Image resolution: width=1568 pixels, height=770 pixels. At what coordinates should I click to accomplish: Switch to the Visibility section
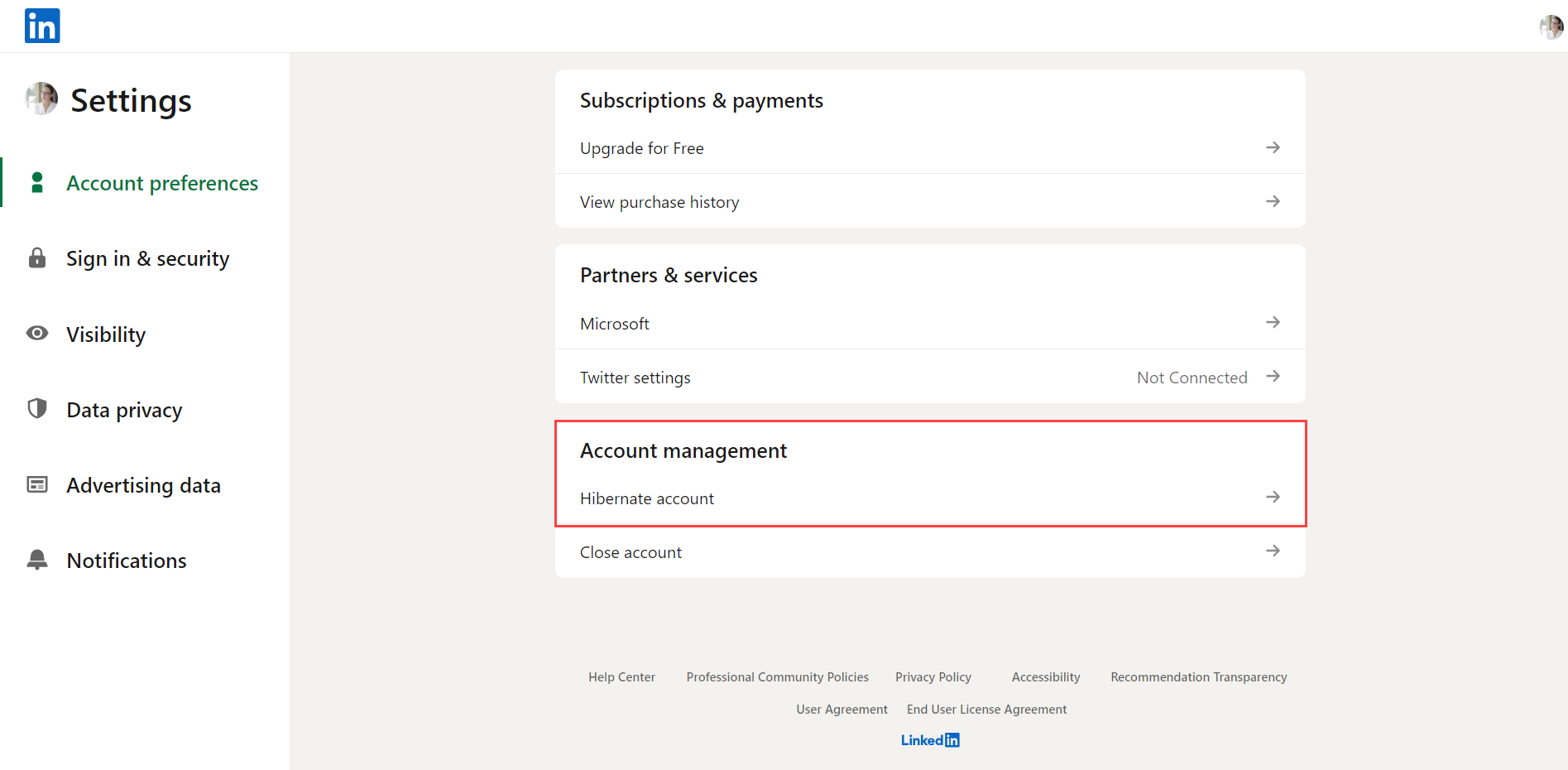[106, 334]
